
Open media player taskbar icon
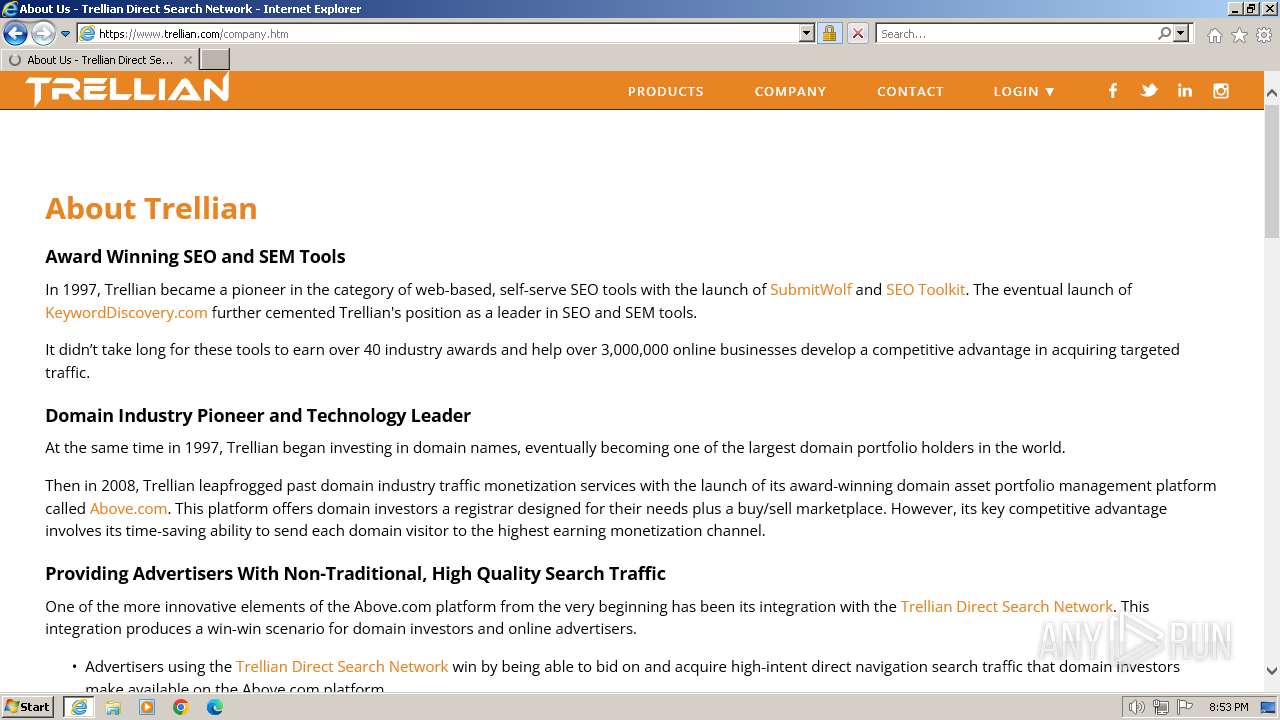point(147,707)
